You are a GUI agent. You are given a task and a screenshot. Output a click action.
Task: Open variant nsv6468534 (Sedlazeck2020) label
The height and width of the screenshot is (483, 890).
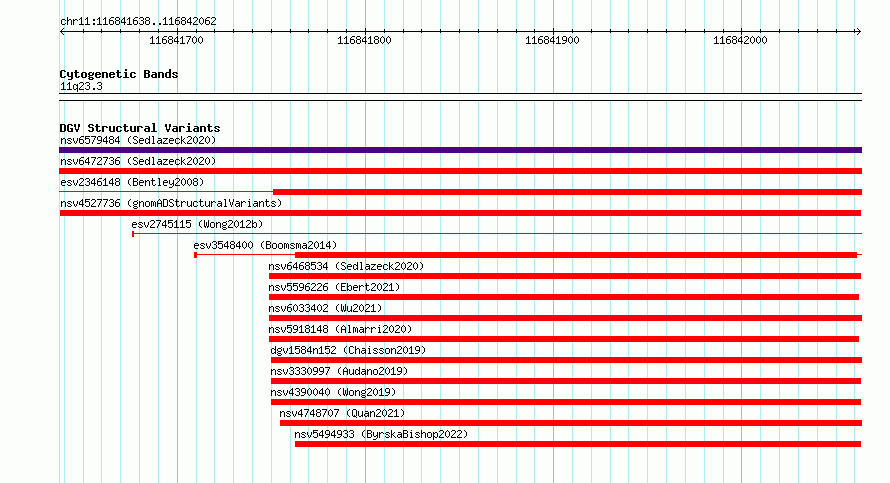coord(346,266)
